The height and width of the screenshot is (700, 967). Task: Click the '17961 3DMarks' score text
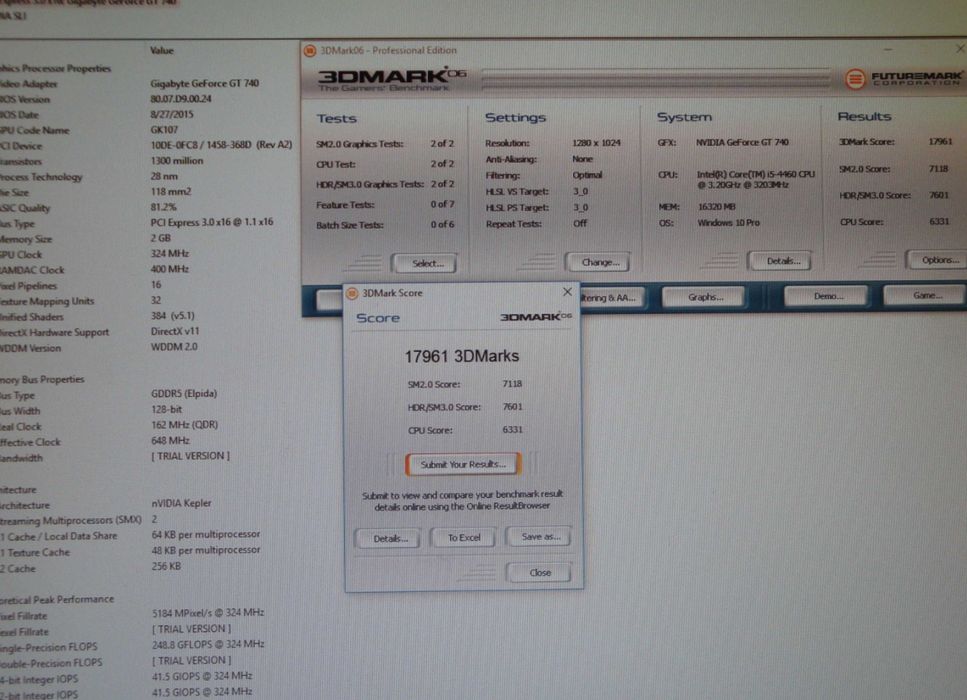(461, 356)
